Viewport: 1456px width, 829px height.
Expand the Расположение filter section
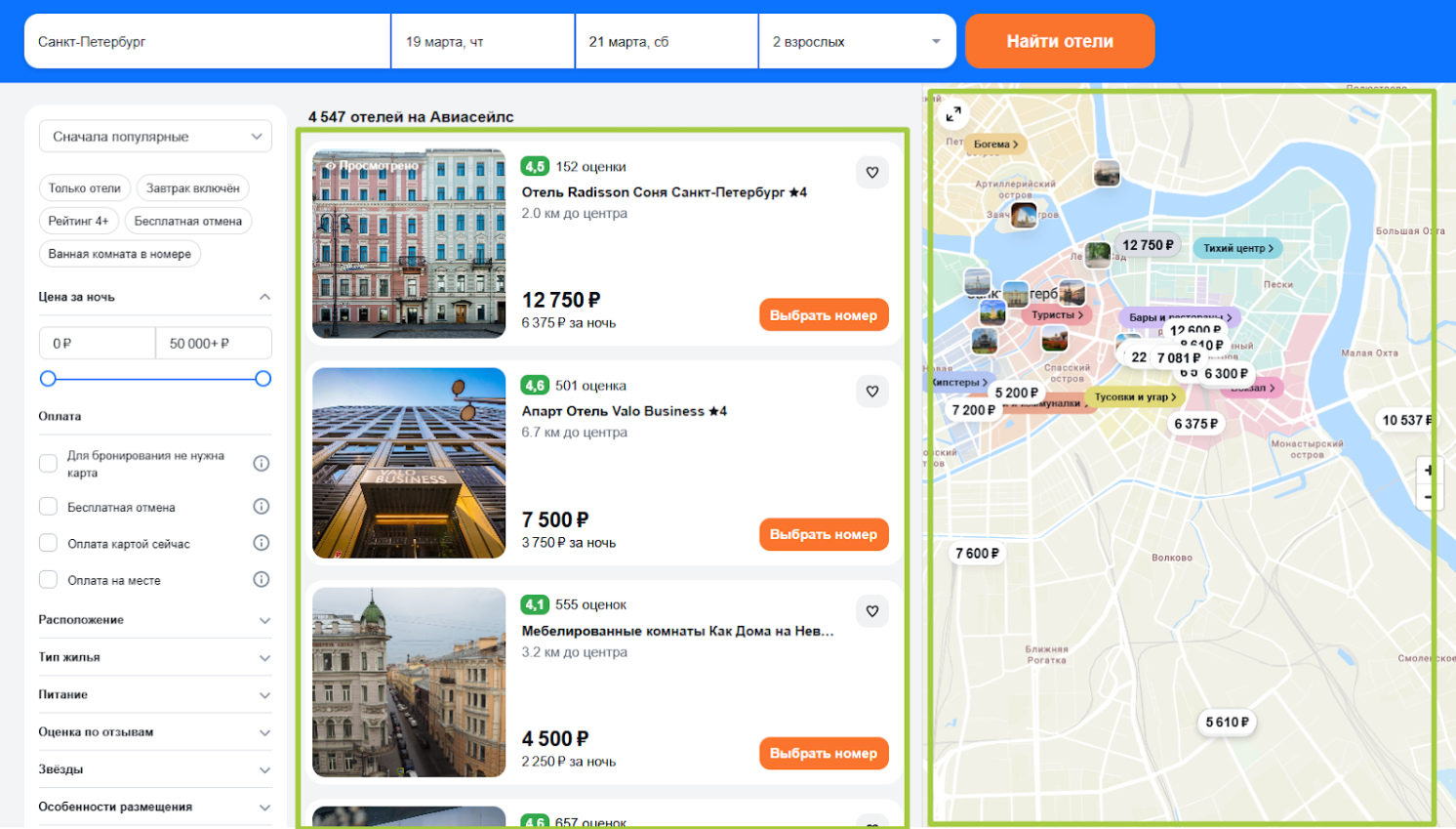point(154,620)
